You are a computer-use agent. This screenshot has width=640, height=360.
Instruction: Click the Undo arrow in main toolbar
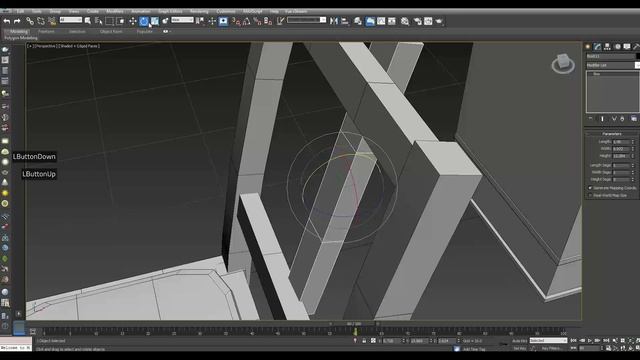(7, 21)
